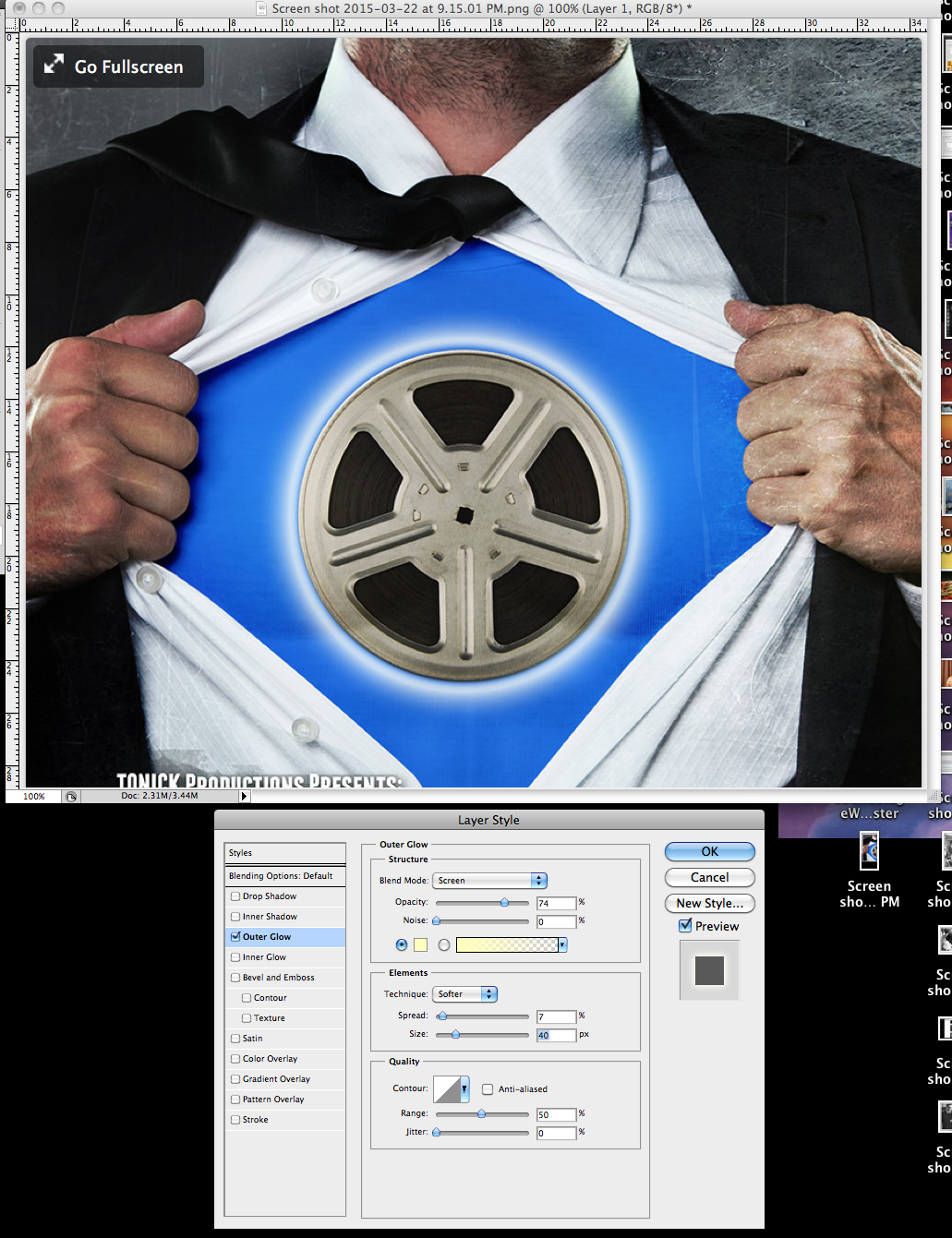
Task: Click the glow gradient preview bar
Action: [x=507, y=944]
